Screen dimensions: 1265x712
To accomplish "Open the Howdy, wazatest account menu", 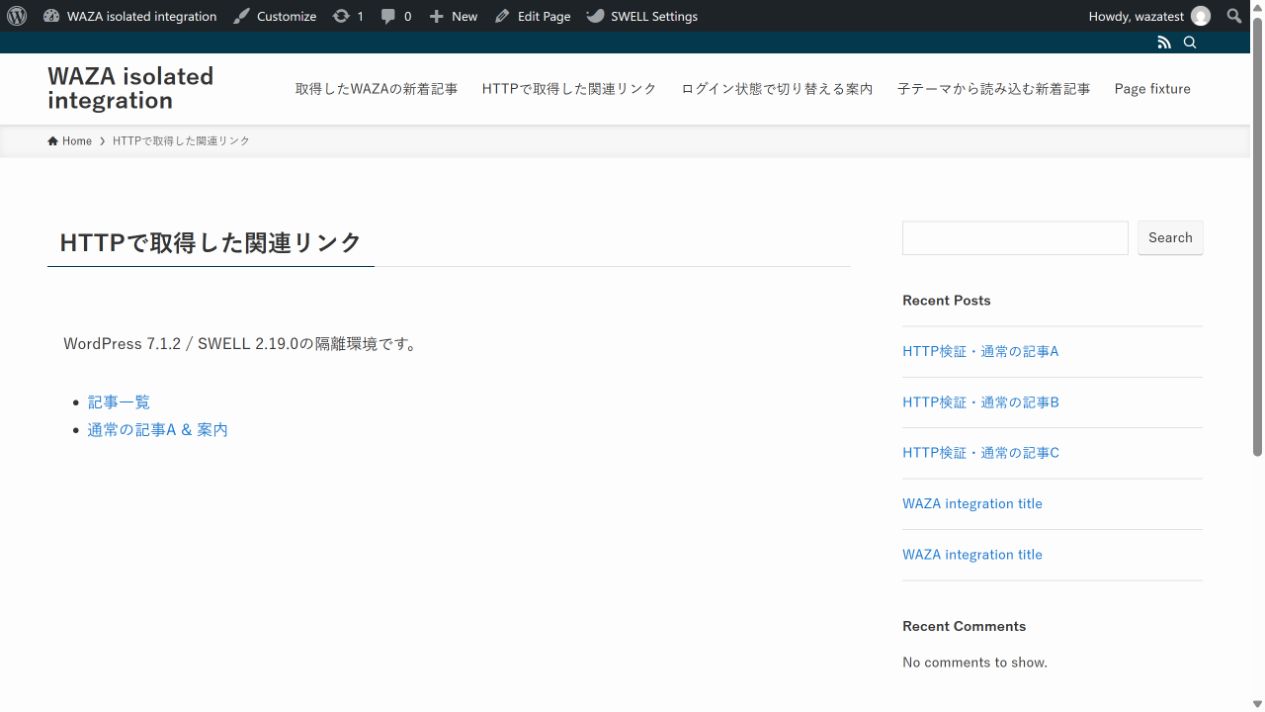I will pos(1149,16).
